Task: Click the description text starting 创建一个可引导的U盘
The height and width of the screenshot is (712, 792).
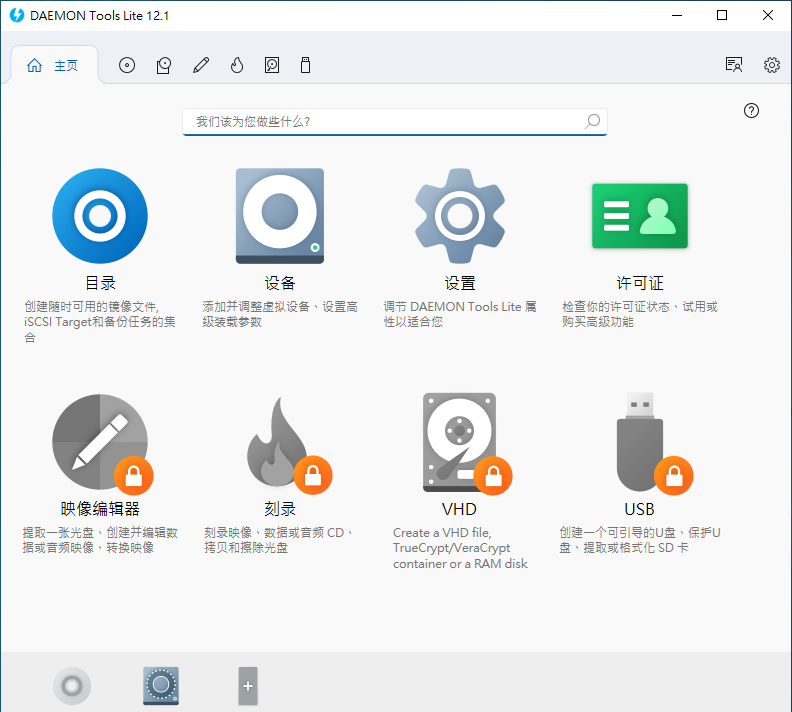Action: click(x=639, y=540)
